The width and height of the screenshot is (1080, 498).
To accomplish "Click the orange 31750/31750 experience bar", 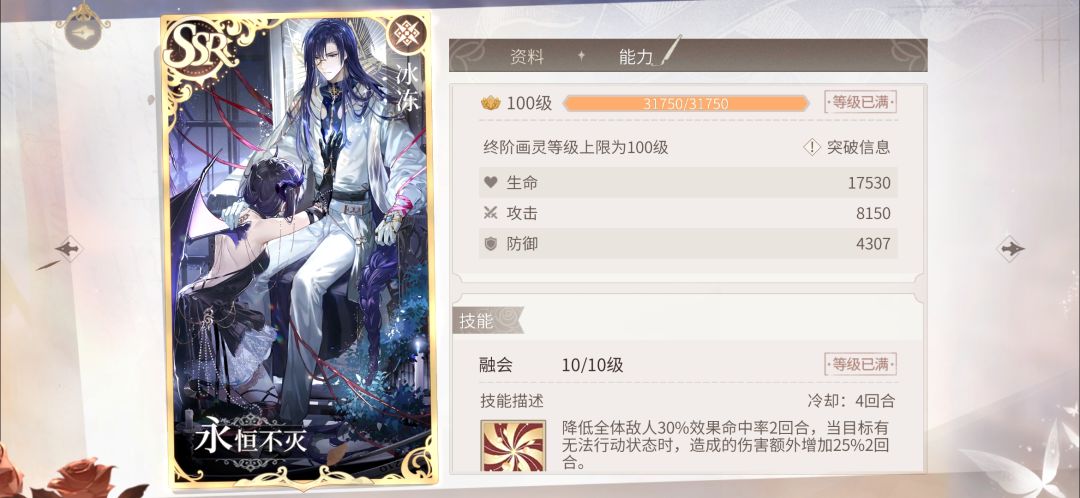I will (686, 103).
